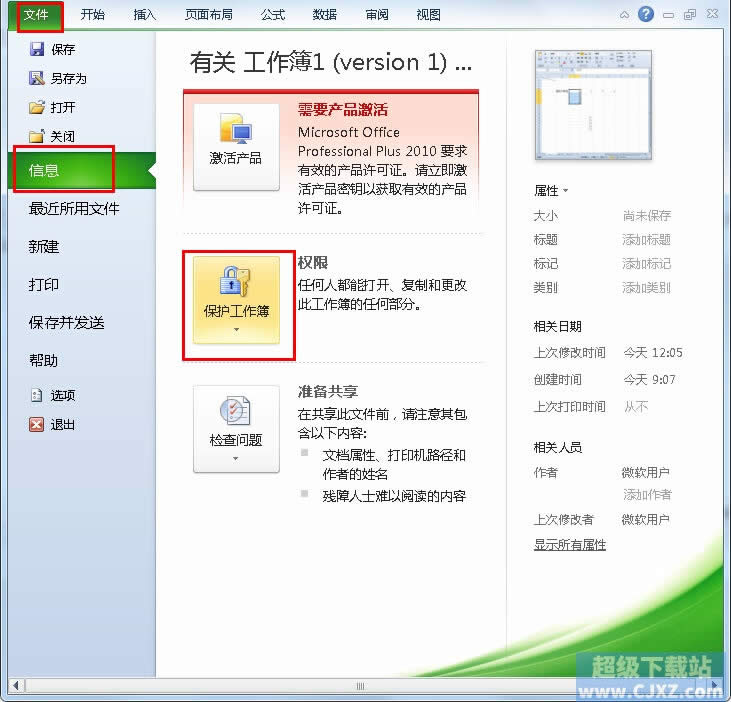Click the Save As (另存为) icon
The image size is (731, 702).
tap(37, 78)
